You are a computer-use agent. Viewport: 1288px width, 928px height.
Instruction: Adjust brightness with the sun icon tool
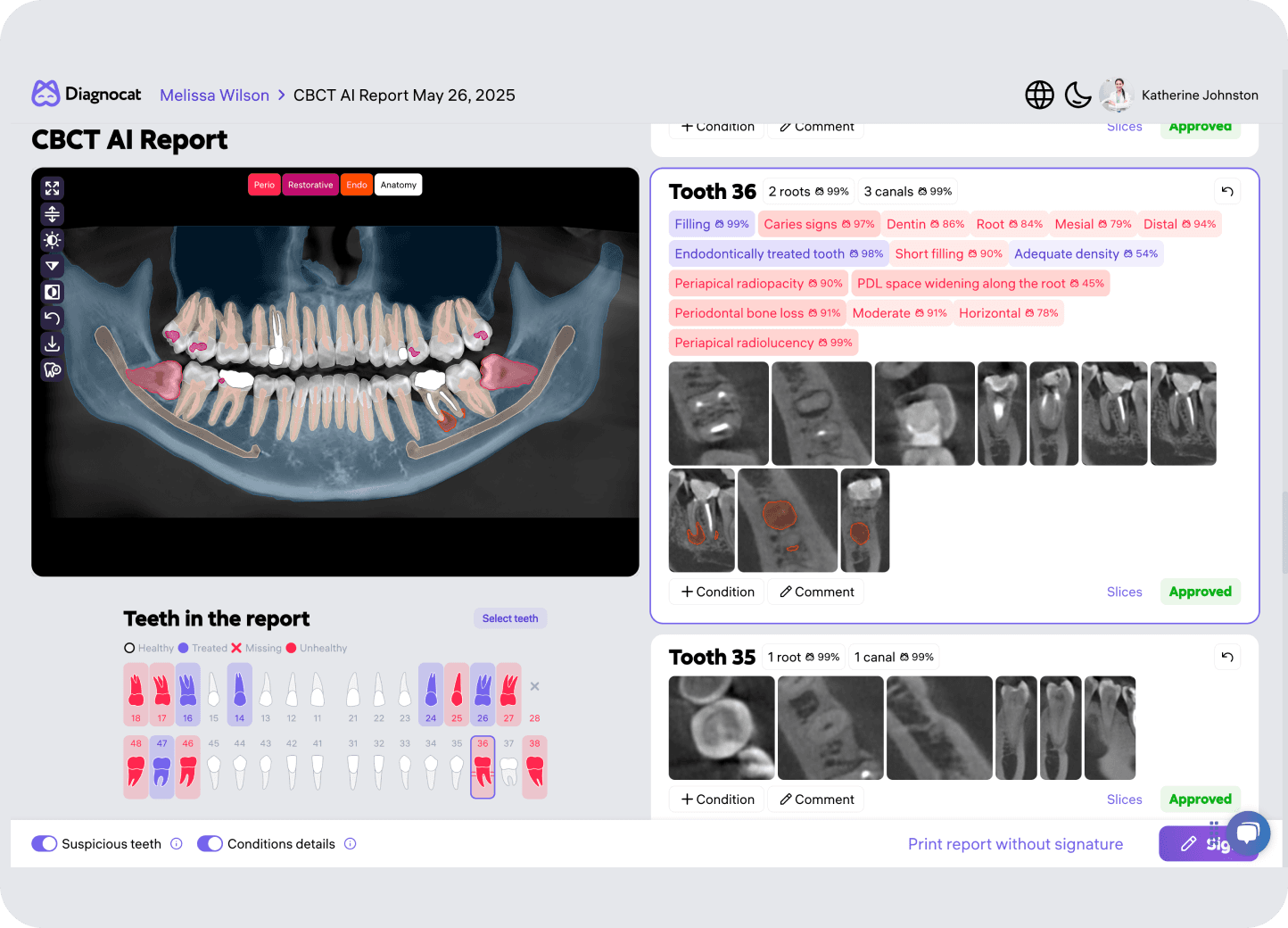tap(53, 240)
